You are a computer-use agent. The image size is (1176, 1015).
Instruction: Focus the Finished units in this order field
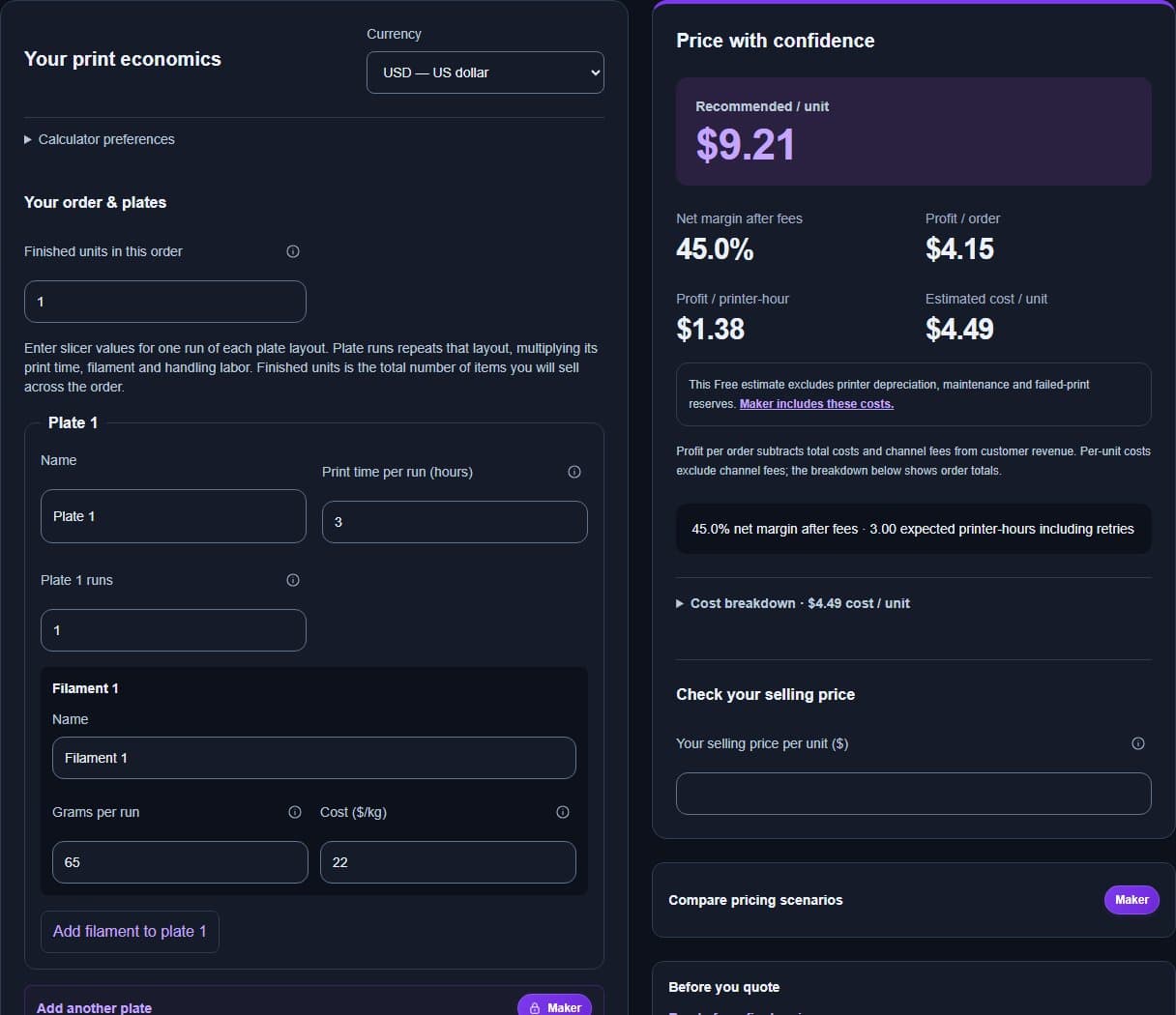click(x=165, y=302)
